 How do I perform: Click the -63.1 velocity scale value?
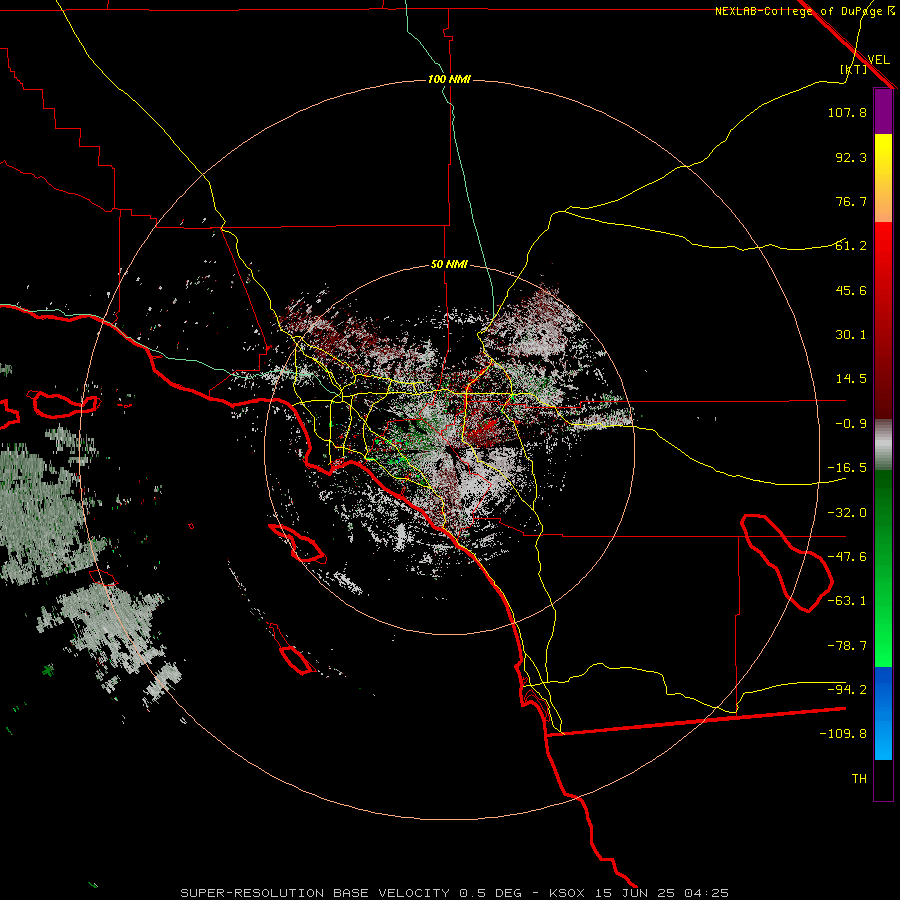[847, 601]
